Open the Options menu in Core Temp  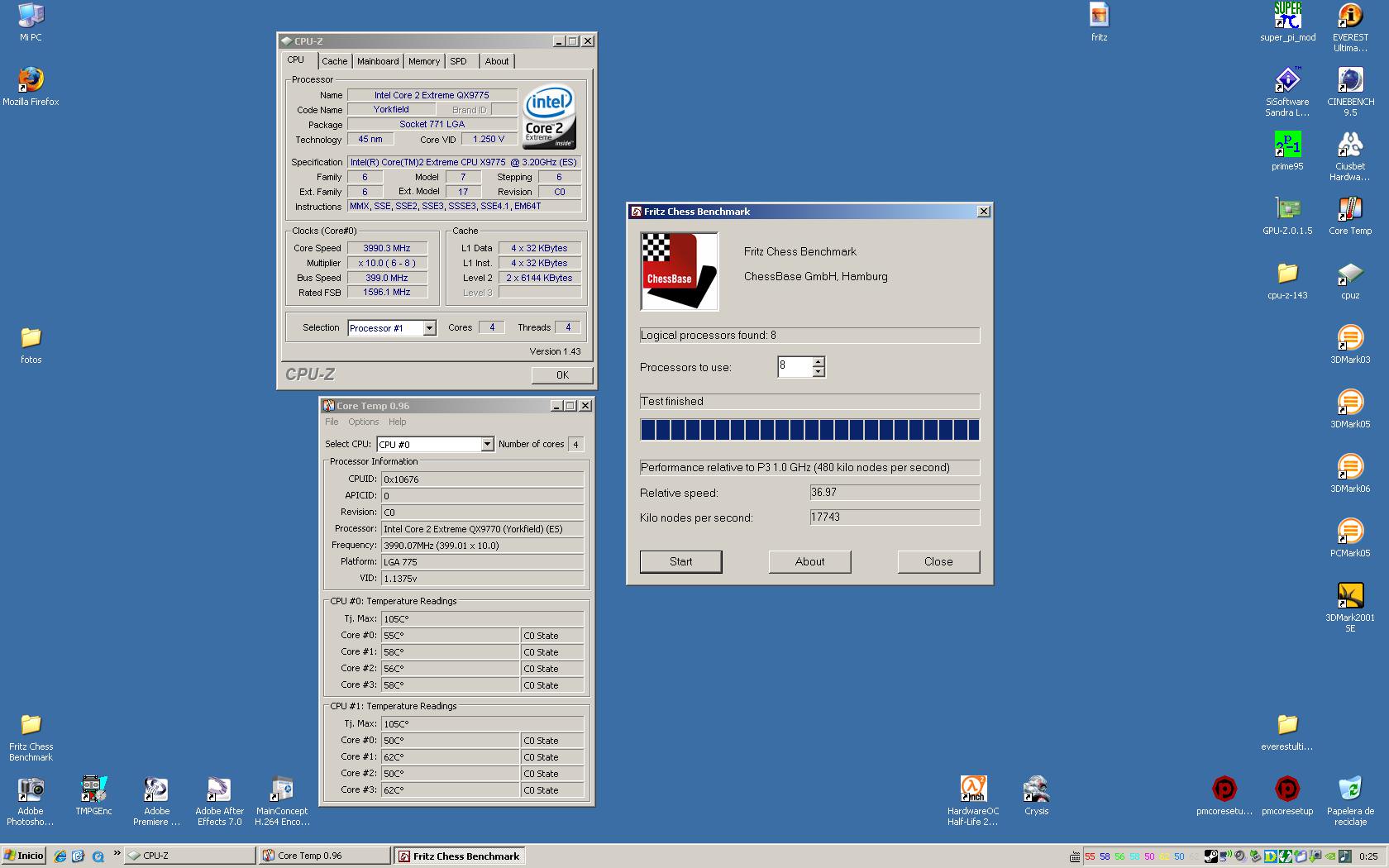(x=363, y=422)
